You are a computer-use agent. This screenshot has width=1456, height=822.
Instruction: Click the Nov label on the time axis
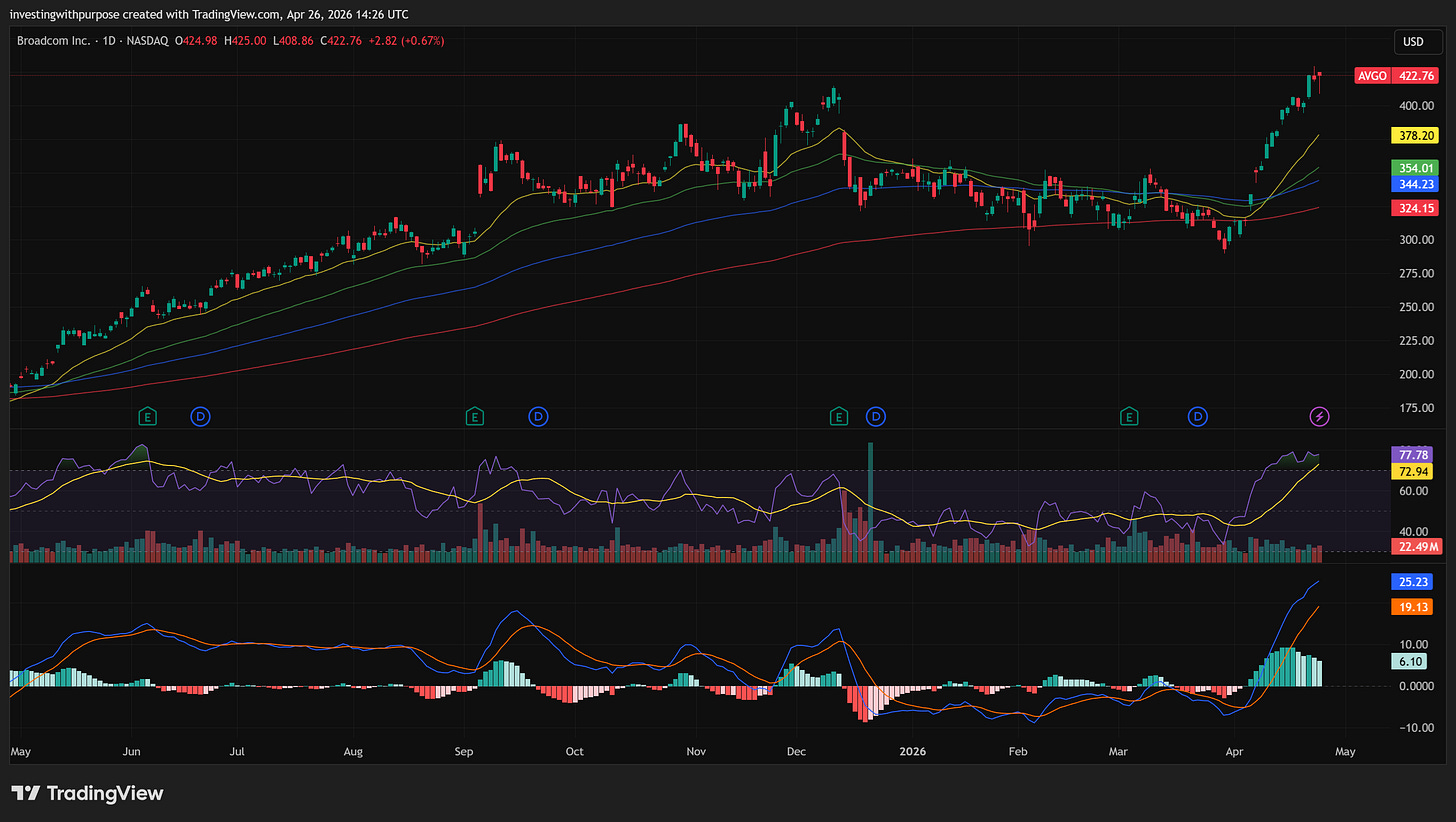tap(697, 750)
